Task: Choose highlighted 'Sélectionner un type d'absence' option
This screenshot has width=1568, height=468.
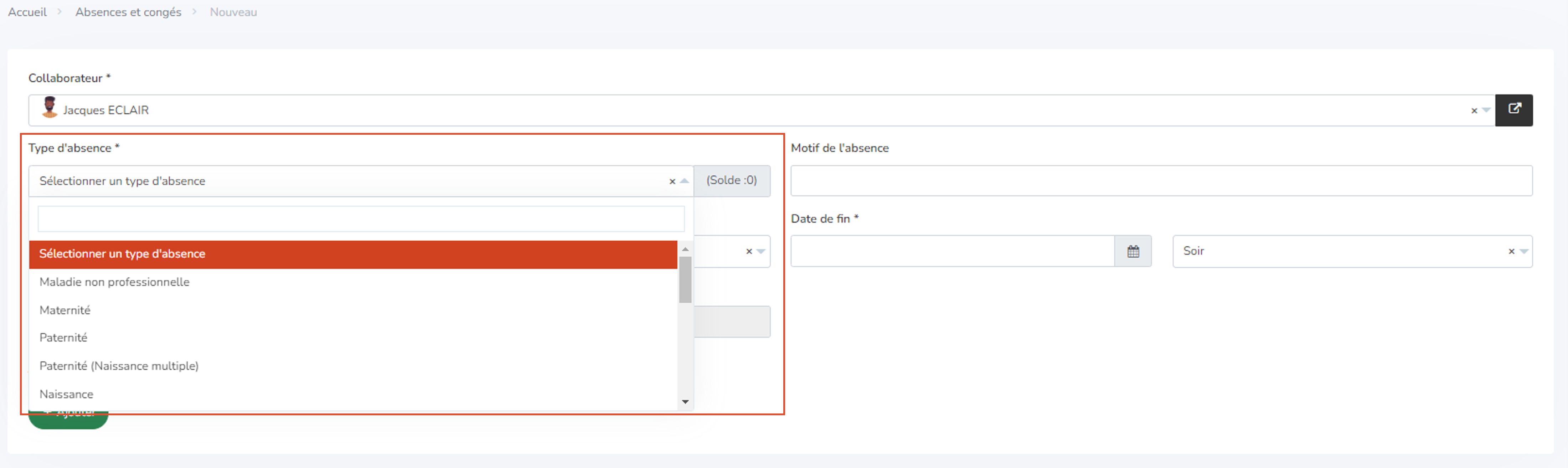Action: pyautogui.click(x=353, y=254)
